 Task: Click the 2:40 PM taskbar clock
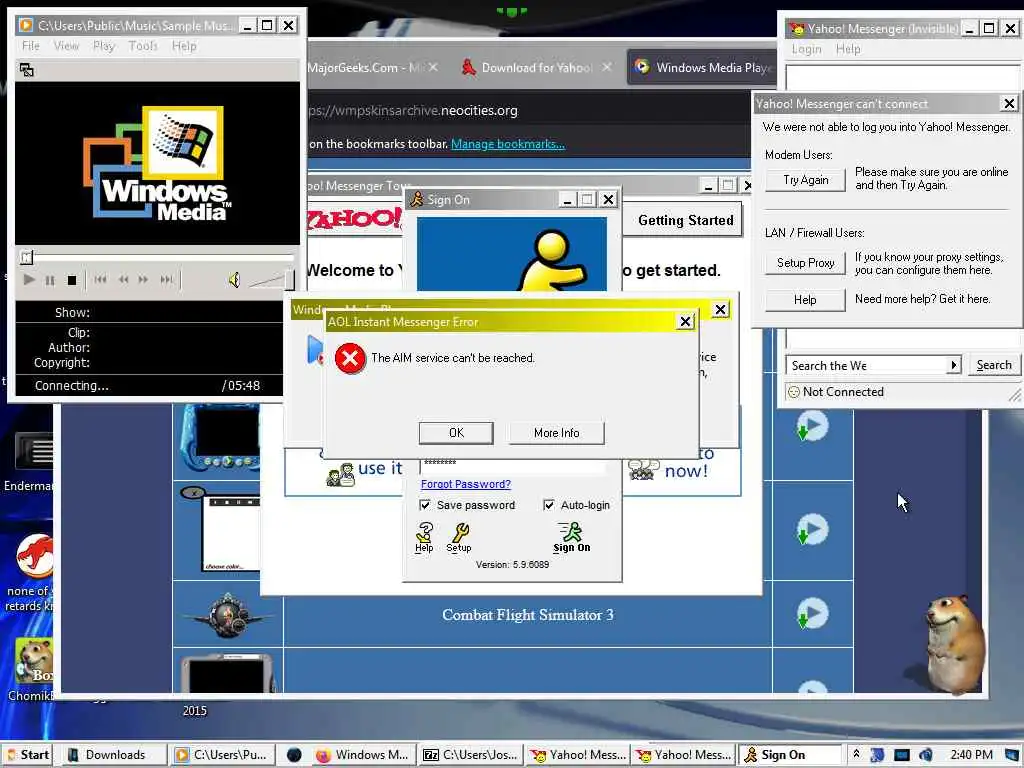[970, 755]
